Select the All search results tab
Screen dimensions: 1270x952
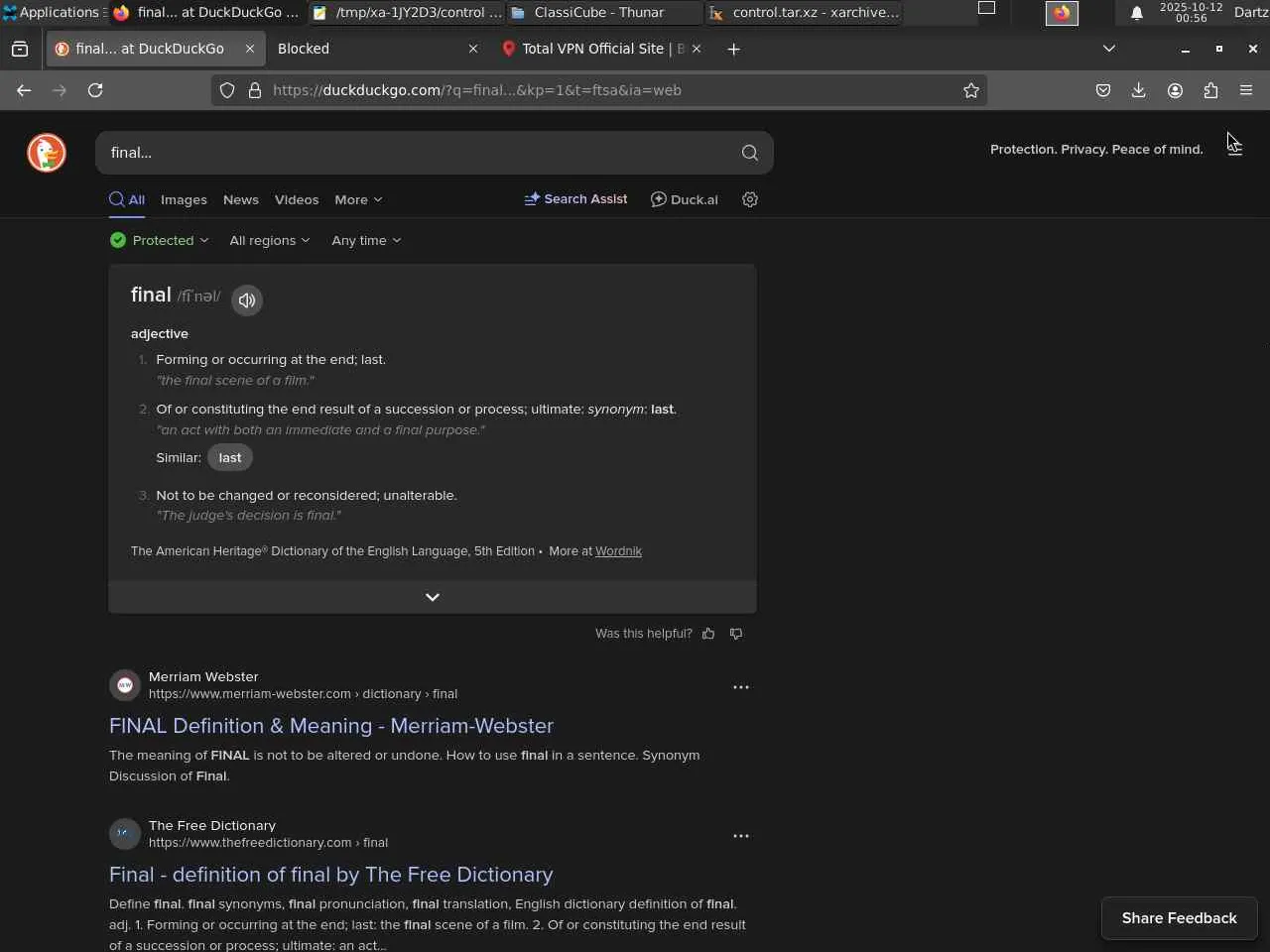(x=127, y=199)
